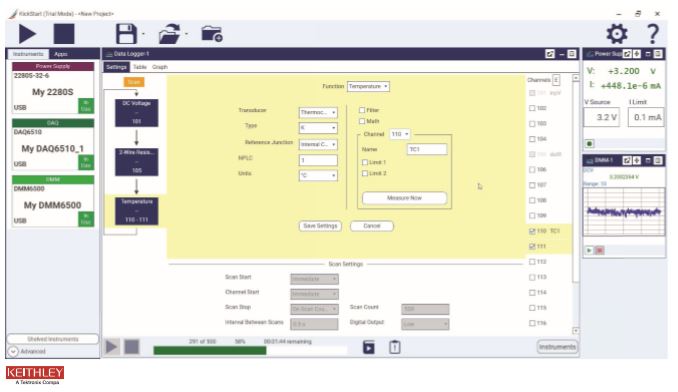Expand Advanced section chevron in sidebar
This screenshot has width=678, height=392.
(13, 351)
